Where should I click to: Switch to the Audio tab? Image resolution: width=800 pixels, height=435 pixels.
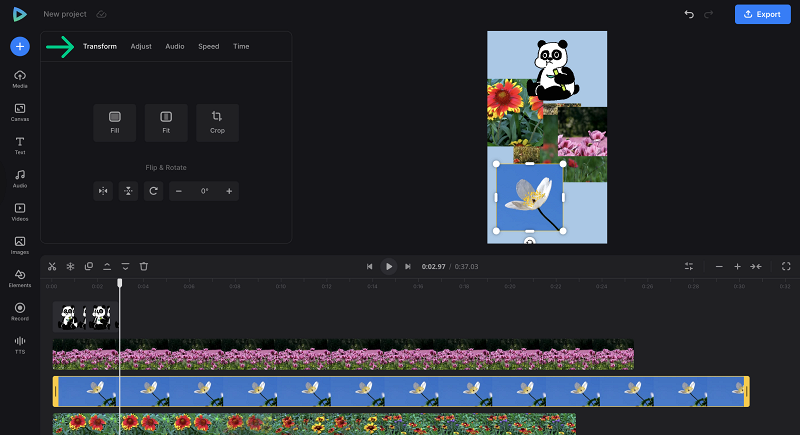point(174,46)
